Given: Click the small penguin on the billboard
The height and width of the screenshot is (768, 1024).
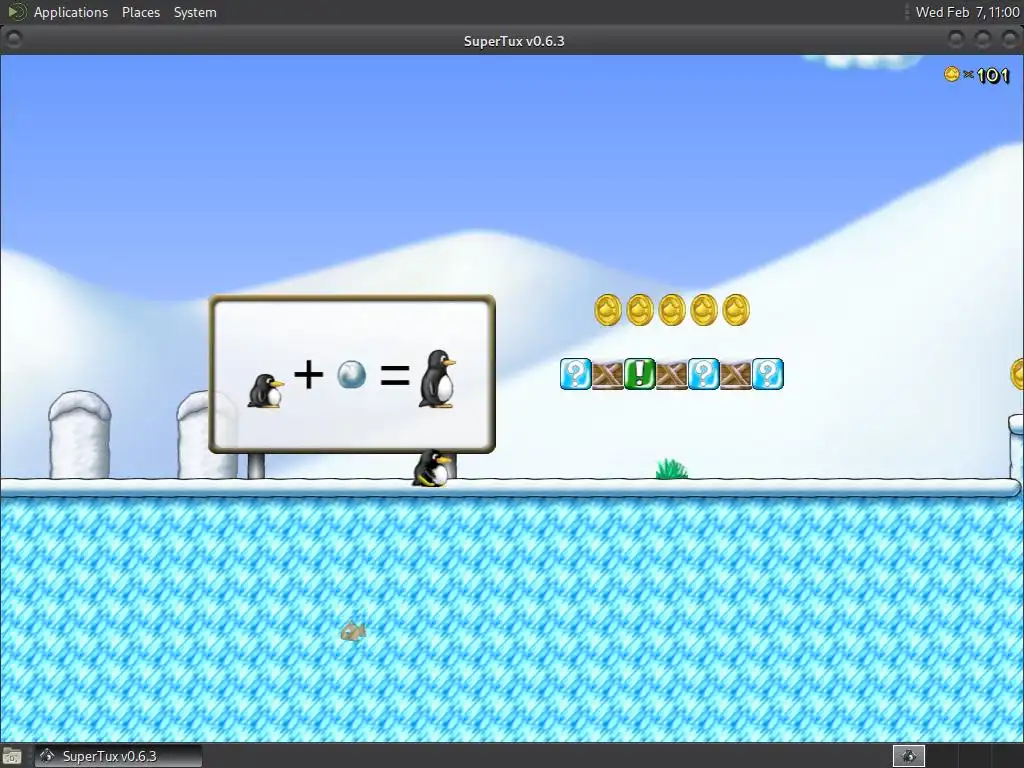Looking at the screenshot, I should tap(265, 391).
